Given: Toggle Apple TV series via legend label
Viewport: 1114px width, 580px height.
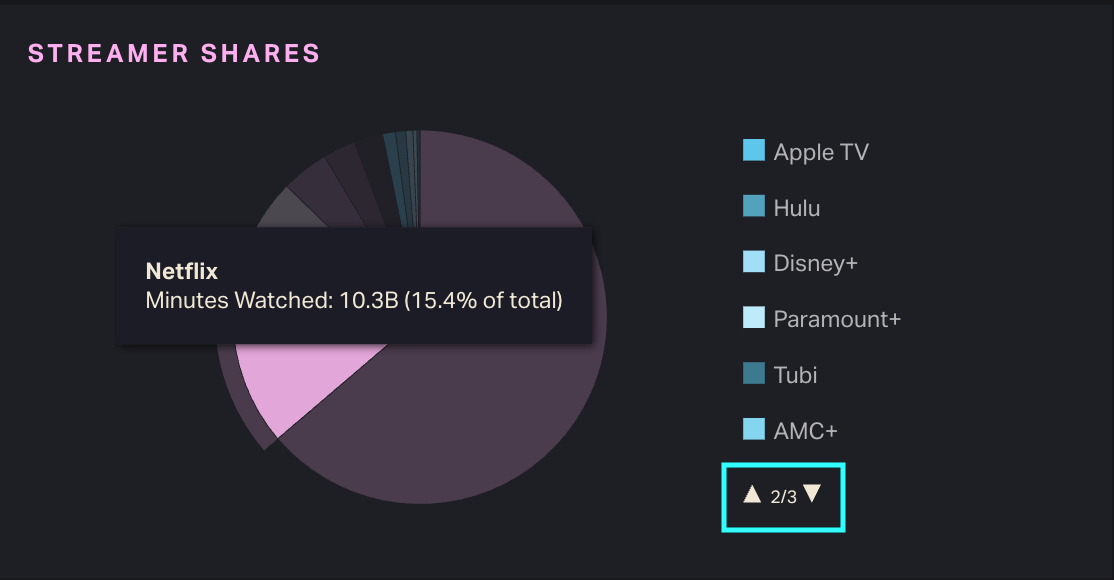Looking at the screenshot, I should click(x=821, y=152).
